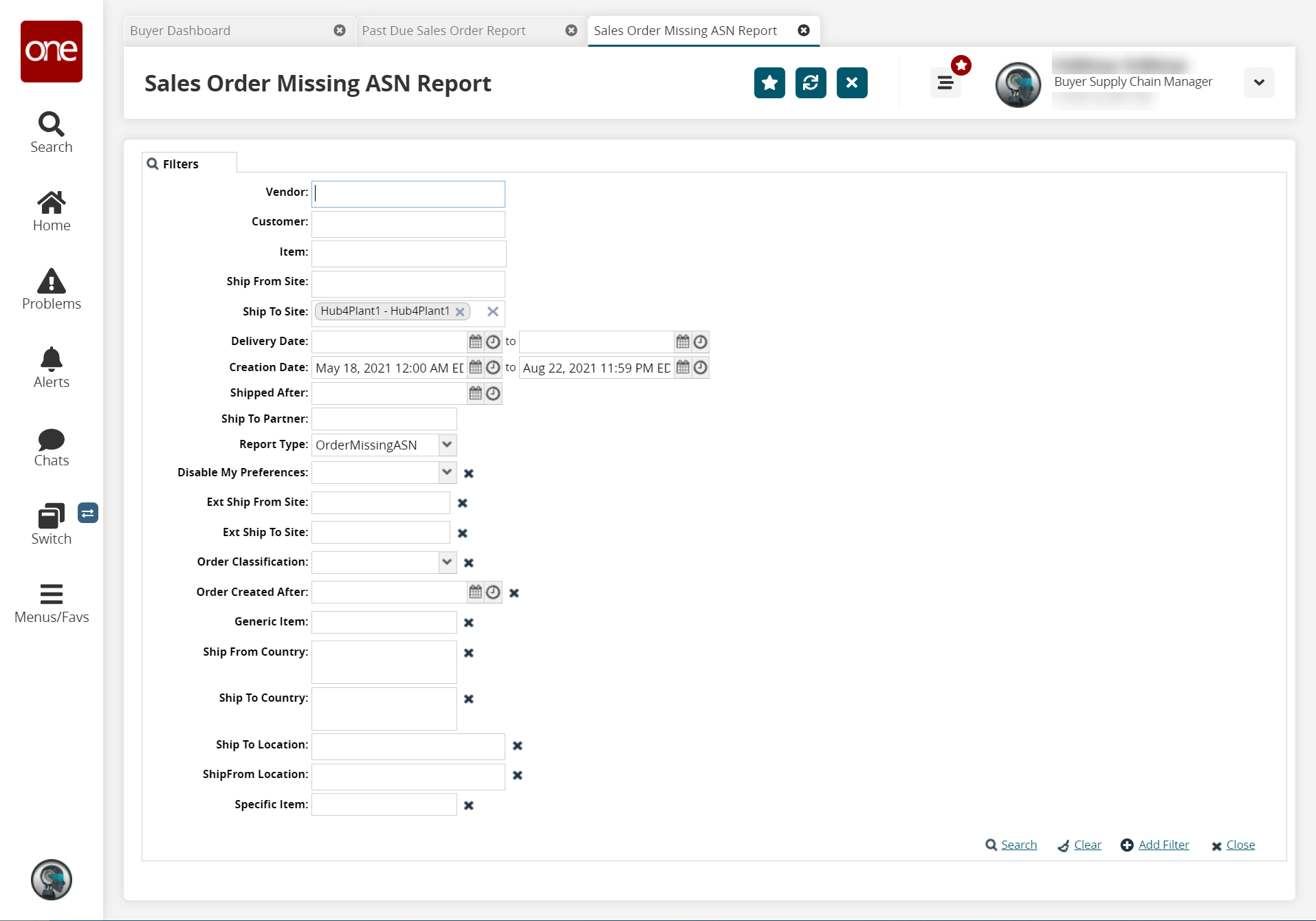Click the Search link to run filters

tap(1018, 845)
